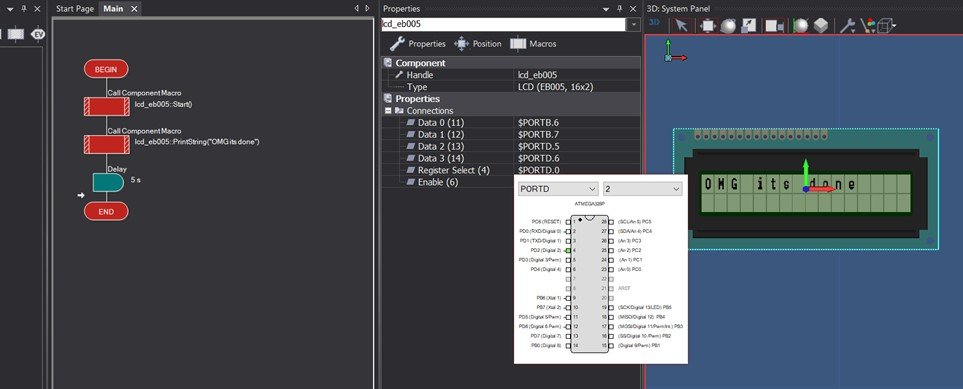Viewport: 963px width, 389px height.
Task: Click the $PORTB.7 value cell
Action: click(x=578, y=134)
